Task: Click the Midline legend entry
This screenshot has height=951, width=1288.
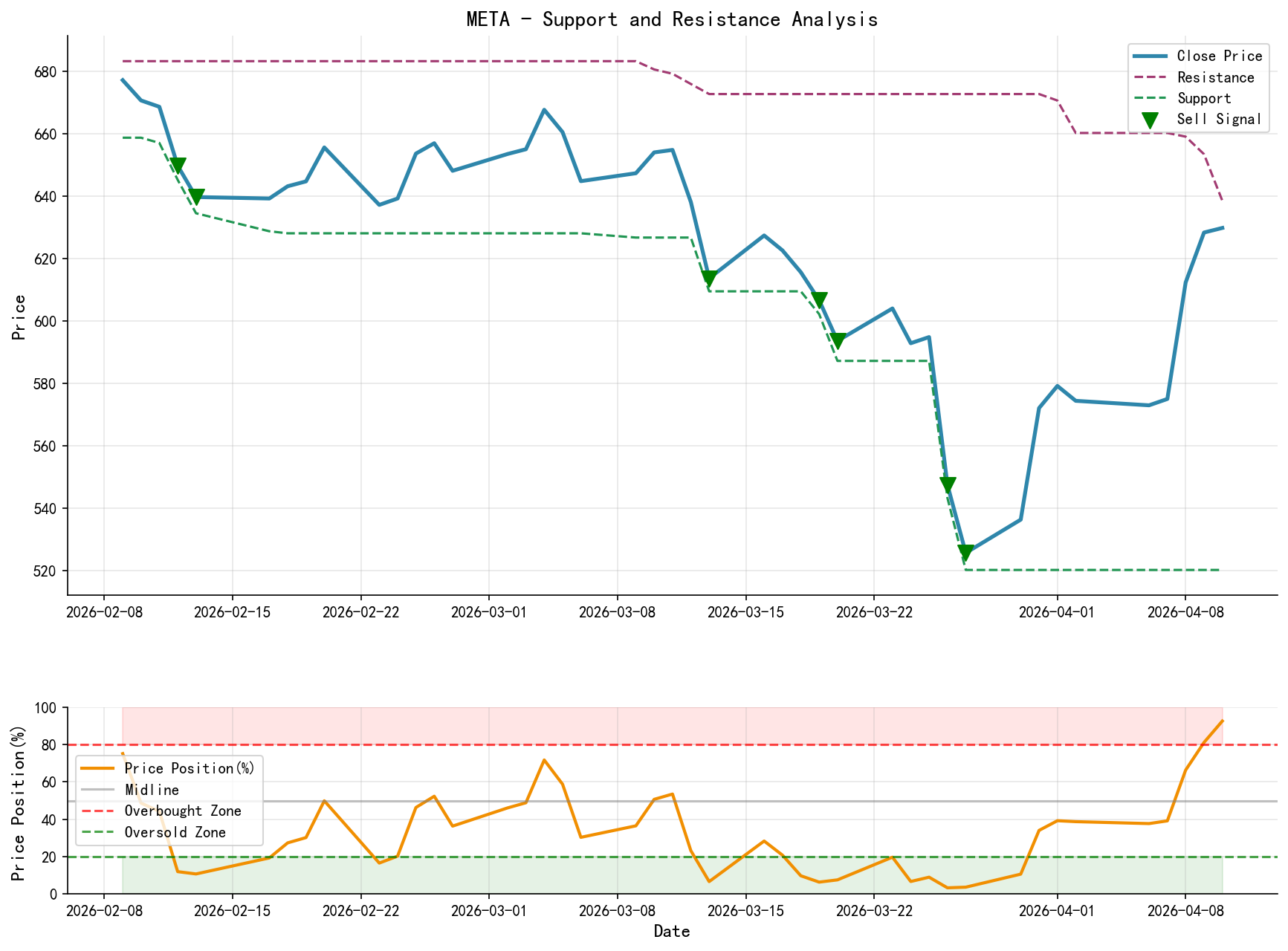Action: click(x=130, y=790)
